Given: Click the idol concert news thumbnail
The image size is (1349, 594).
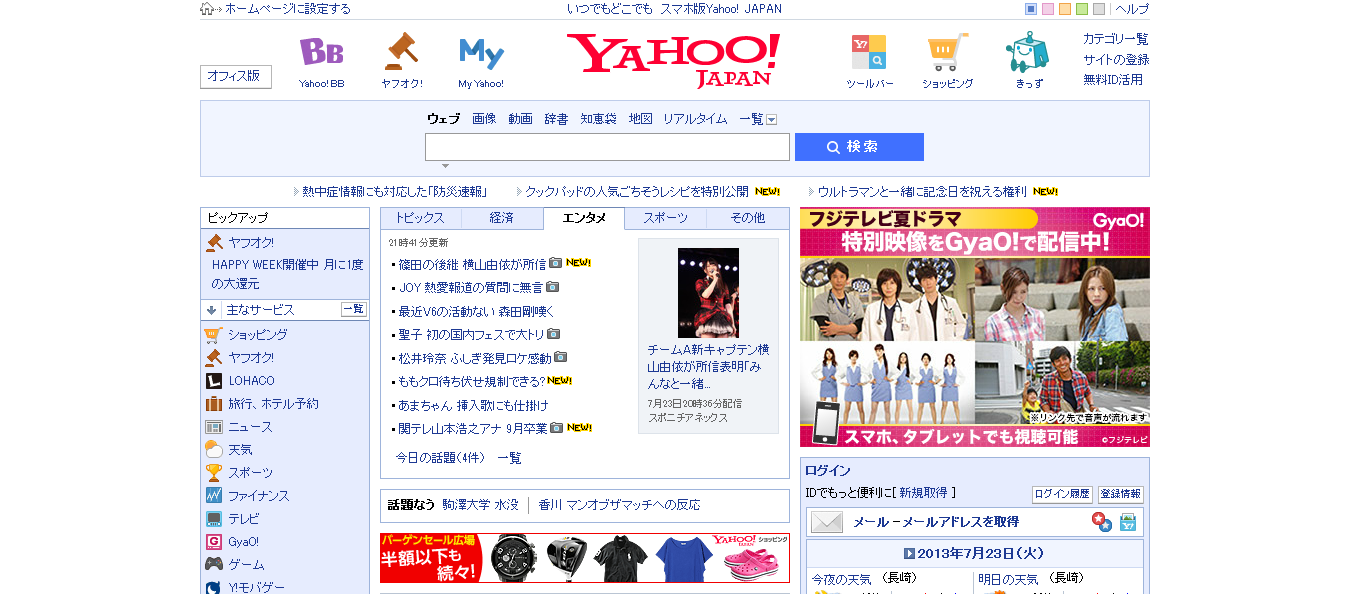Looking at the screenshot, I should (x=708, y=292).
